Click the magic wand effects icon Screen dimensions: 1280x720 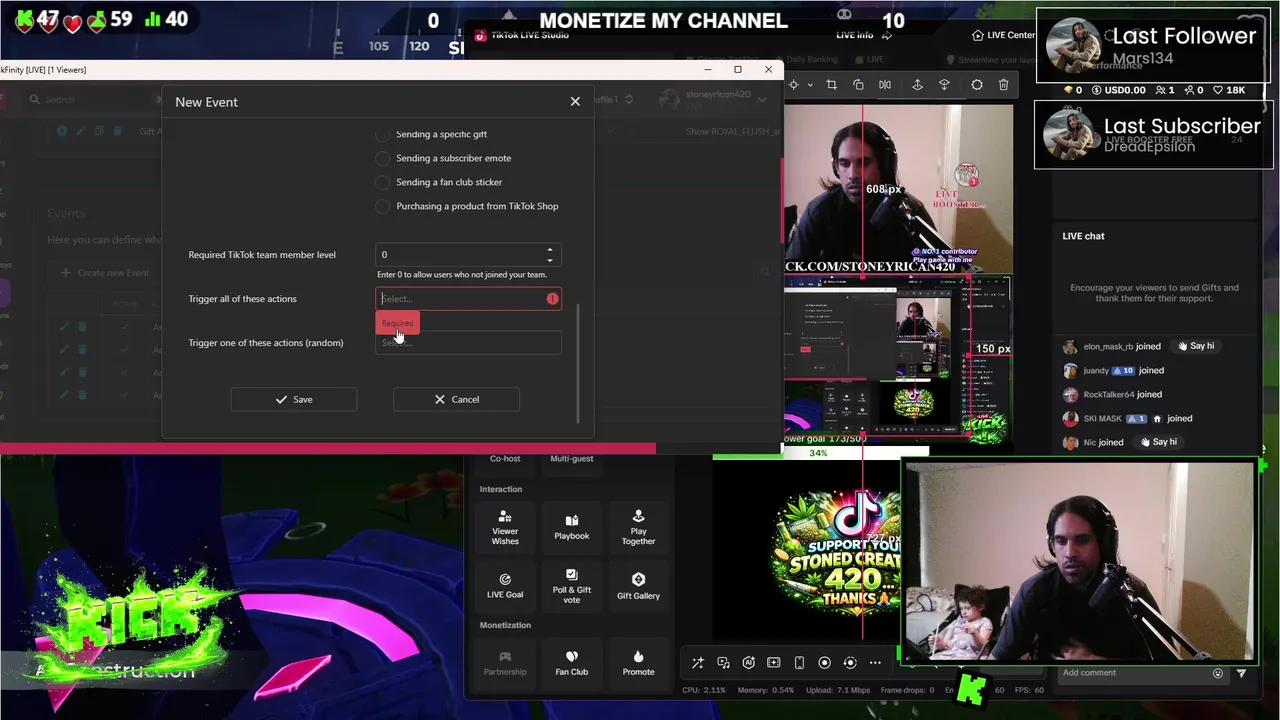[698, 663]
